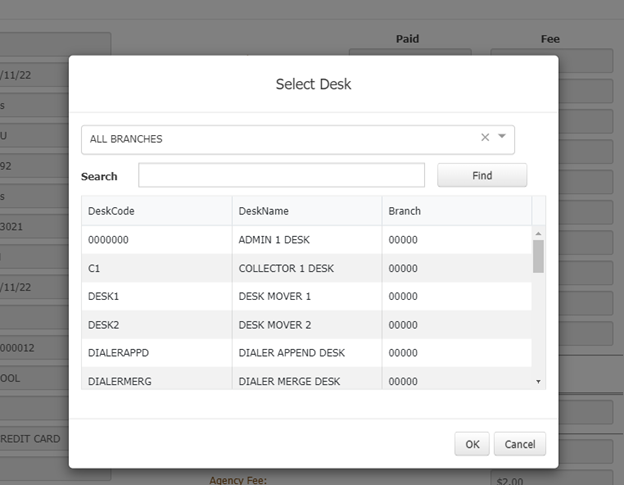Click branch 00000 in DESK MOVER 1 row
The width and height of the screenshot is (624, 485).
[457, 296]
